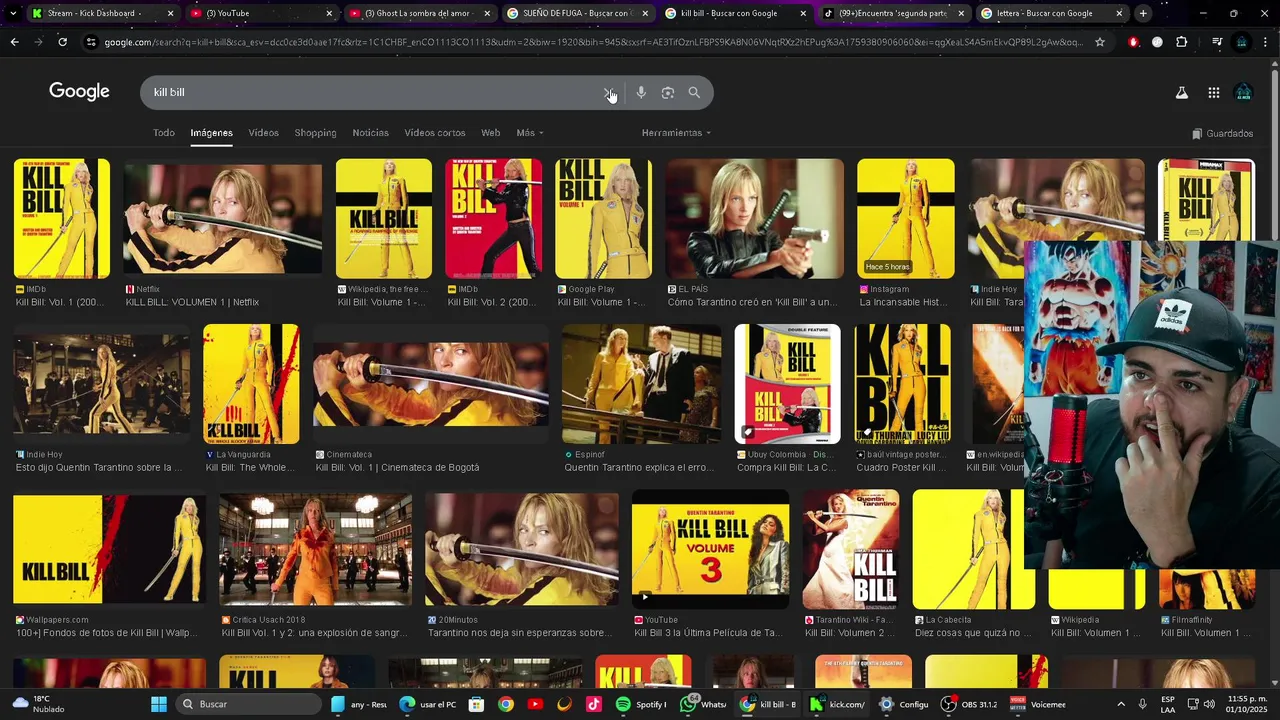The image size is (1280, 720).
Task: Open Google Lens image search
Action: pyautogui.click(x=668, y=93)
